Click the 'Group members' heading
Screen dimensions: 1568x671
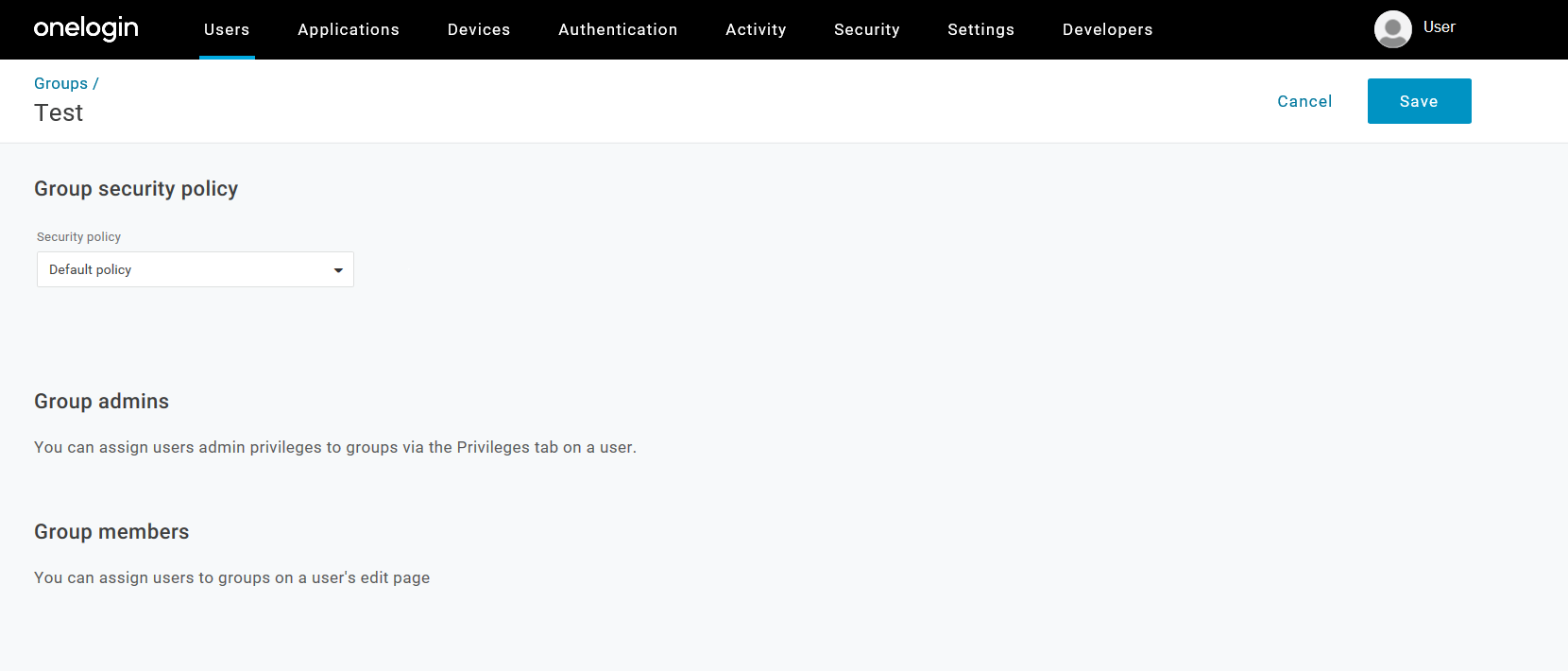click(x=111, y=532)
